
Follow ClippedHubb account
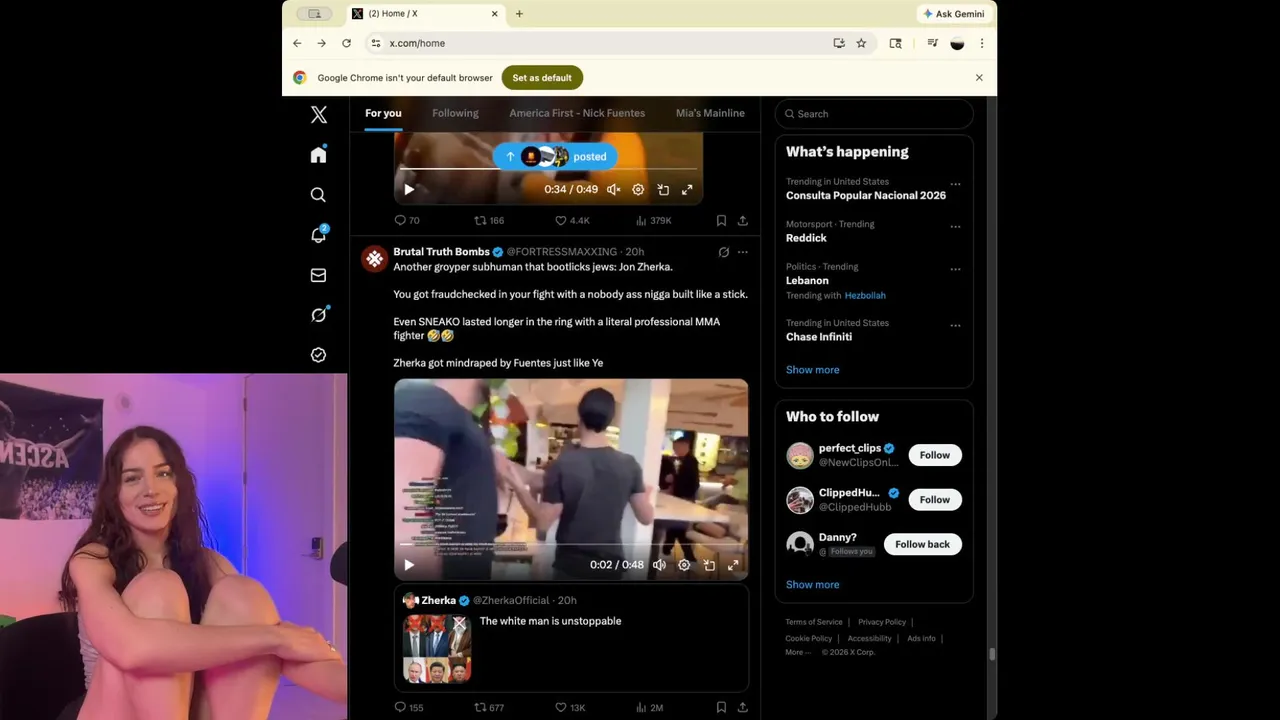tap(935, 499)
